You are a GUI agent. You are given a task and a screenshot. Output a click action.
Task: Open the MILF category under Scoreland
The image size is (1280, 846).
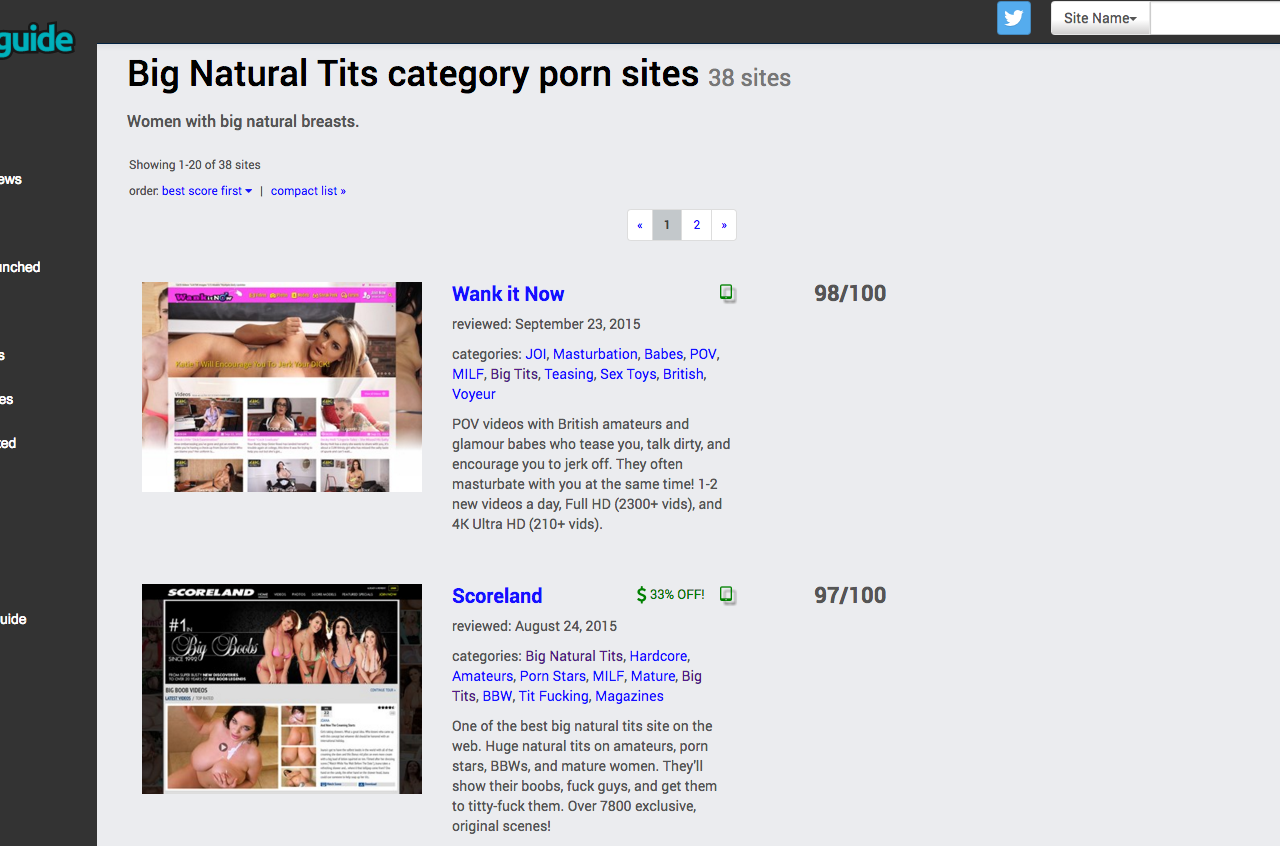click(x=608, y=676)
